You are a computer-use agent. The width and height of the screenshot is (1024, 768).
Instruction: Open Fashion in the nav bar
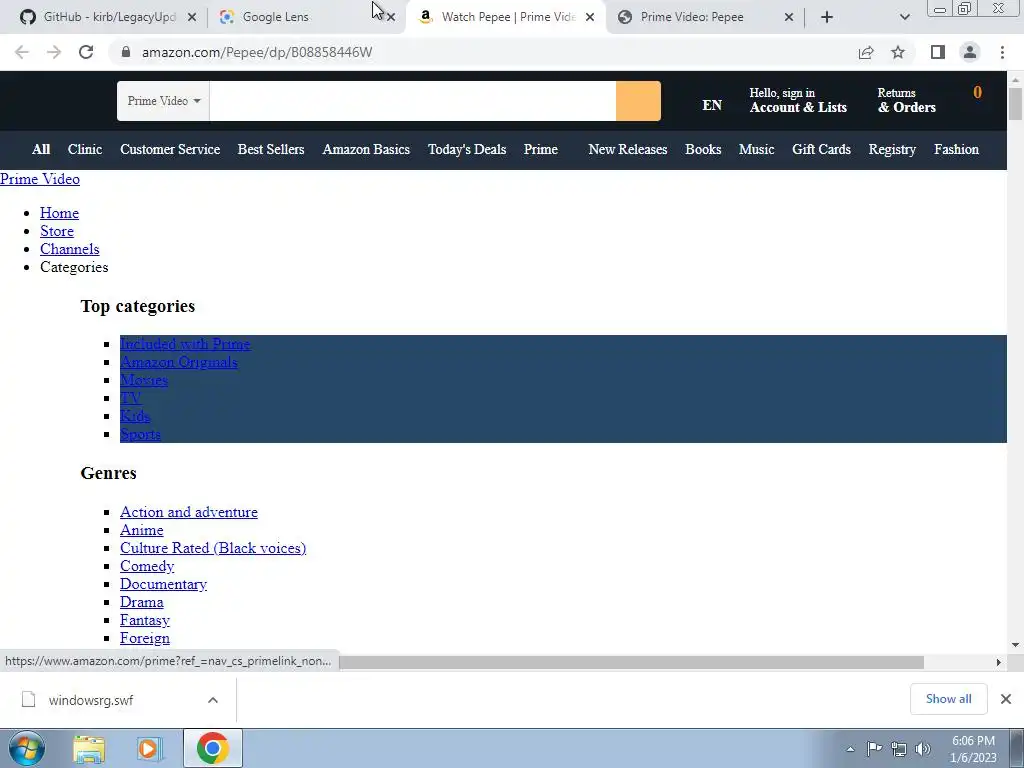956,150
